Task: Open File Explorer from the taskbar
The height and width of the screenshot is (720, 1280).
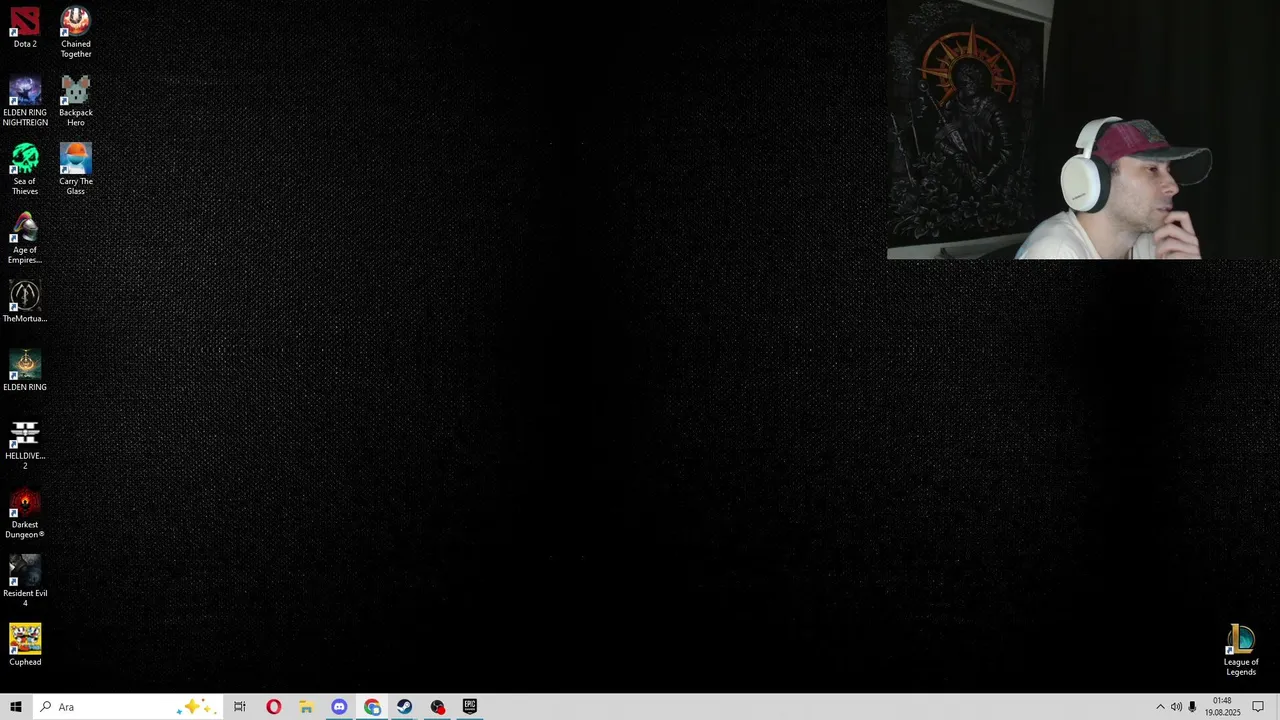Action: [306, 707]
